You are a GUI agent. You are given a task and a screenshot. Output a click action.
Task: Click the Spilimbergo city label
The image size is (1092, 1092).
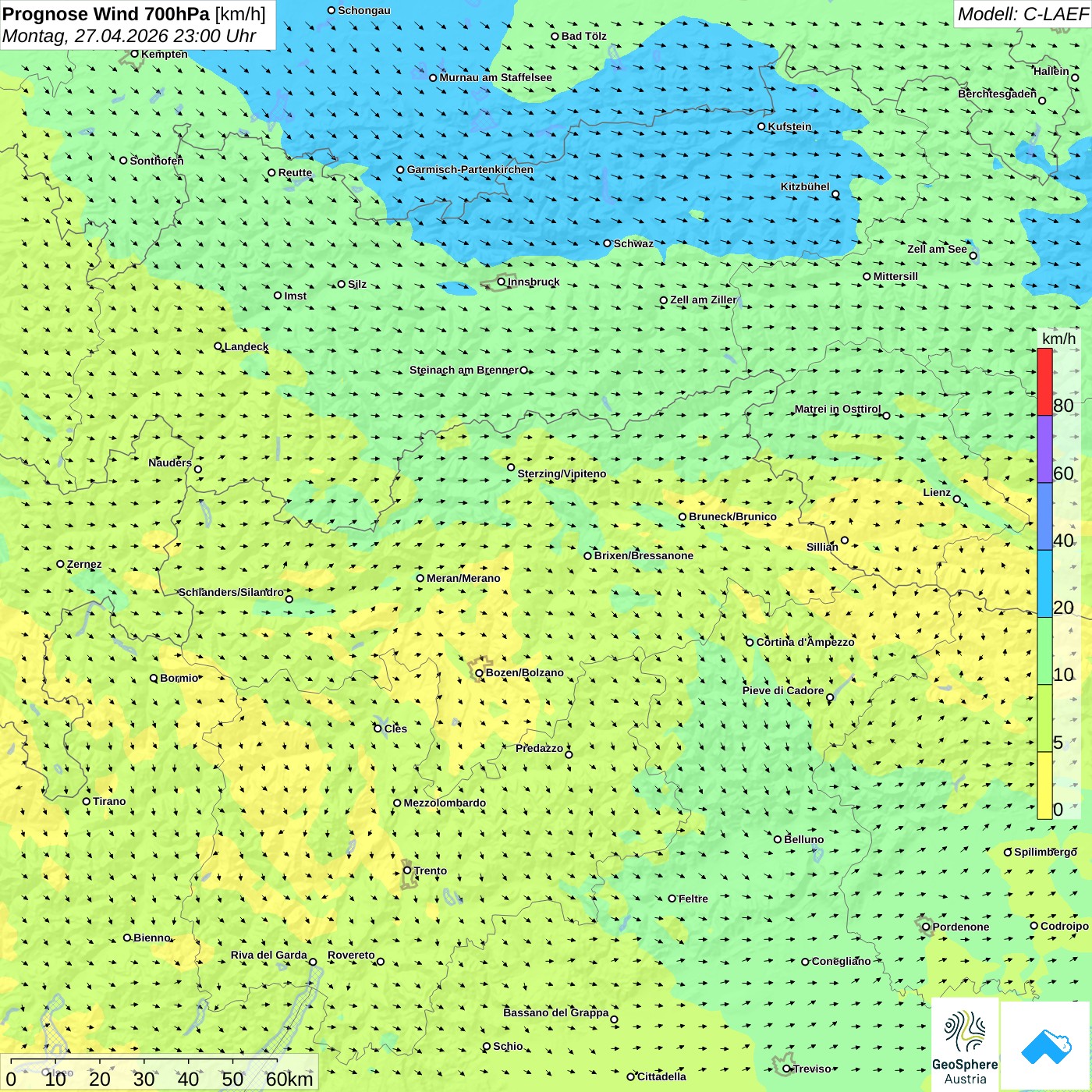pos(1045,852)
